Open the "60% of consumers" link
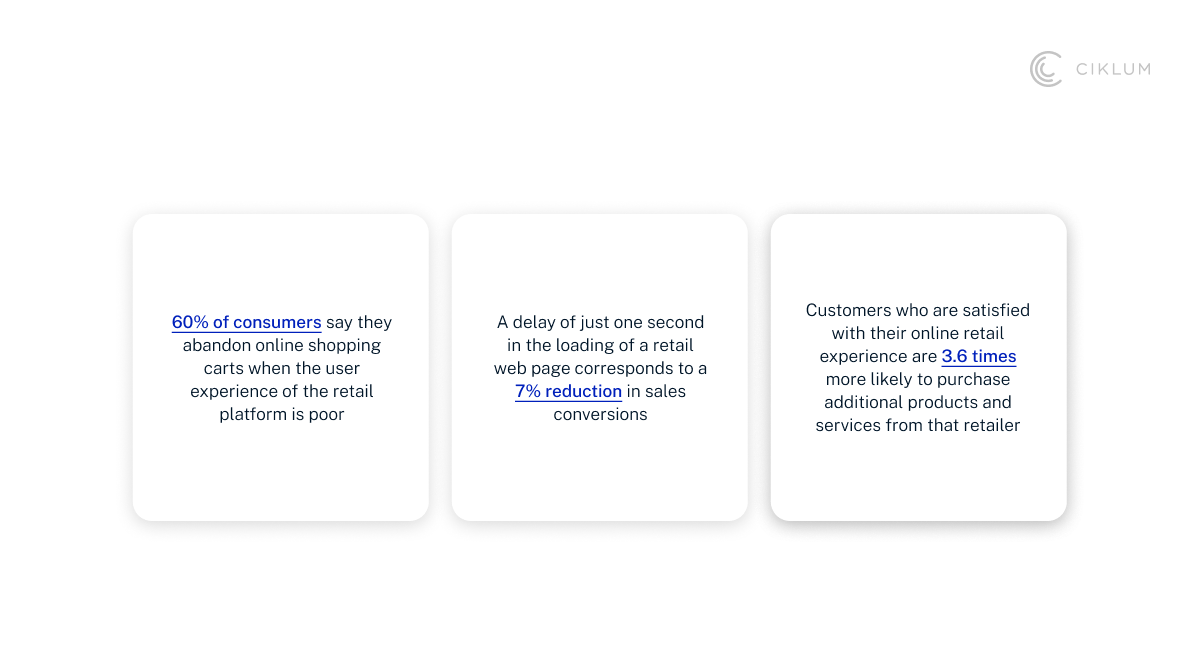The width and height of the screenshot is (1200, 665). 246,322
